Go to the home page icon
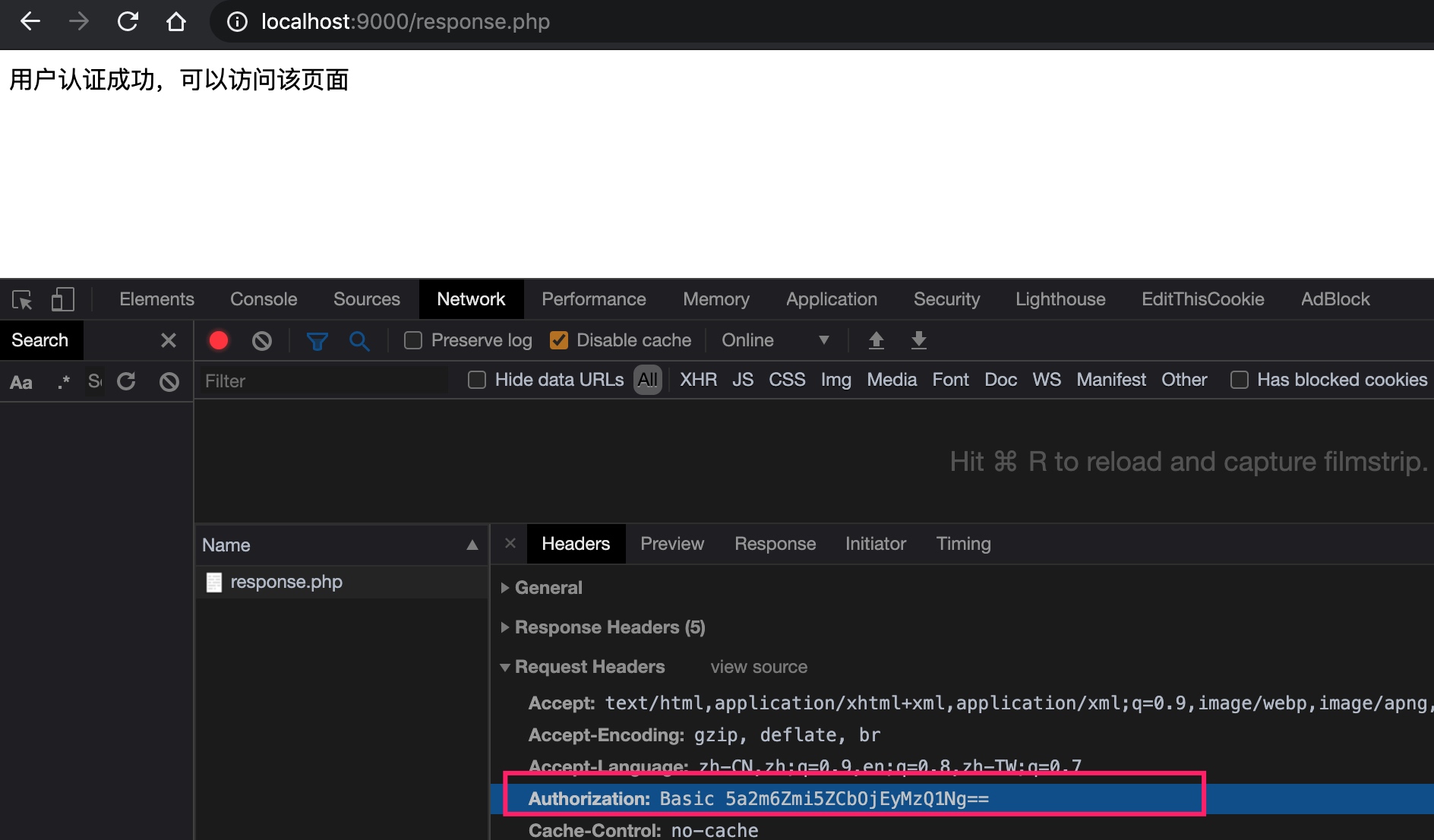Viewport: 1434px width, 840px height. (176, 21)
